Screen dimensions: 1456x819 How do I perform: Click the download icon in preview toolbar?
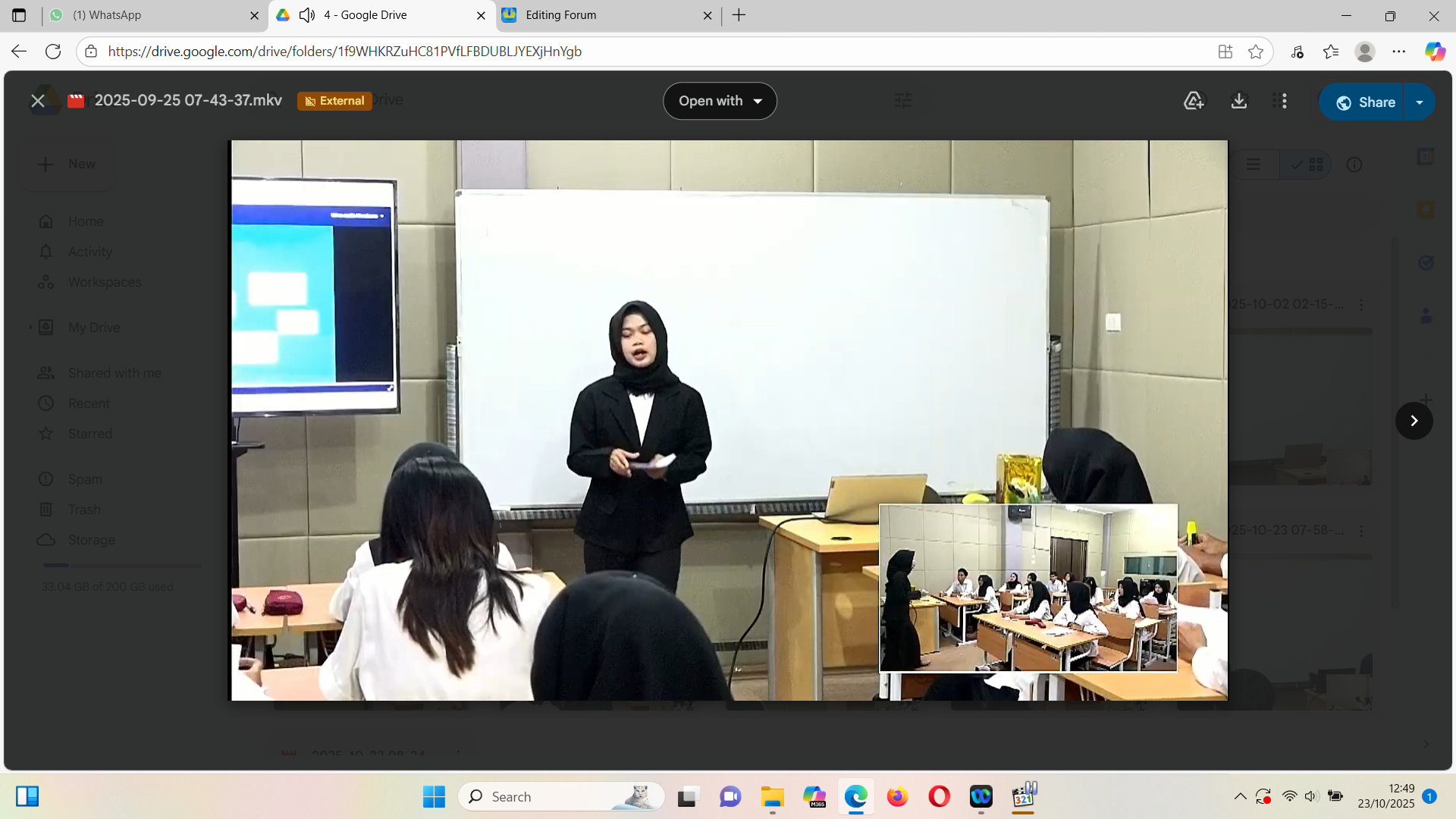tap(1238, 101)
